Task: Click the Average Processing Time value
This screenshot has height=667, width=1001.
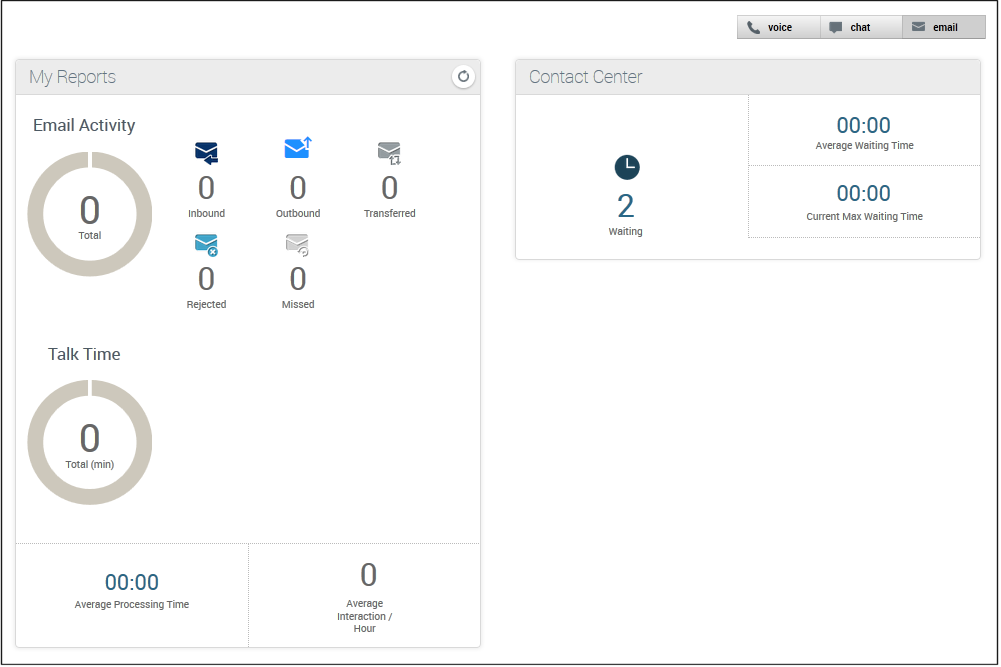Action: click(x=132, y=582)
